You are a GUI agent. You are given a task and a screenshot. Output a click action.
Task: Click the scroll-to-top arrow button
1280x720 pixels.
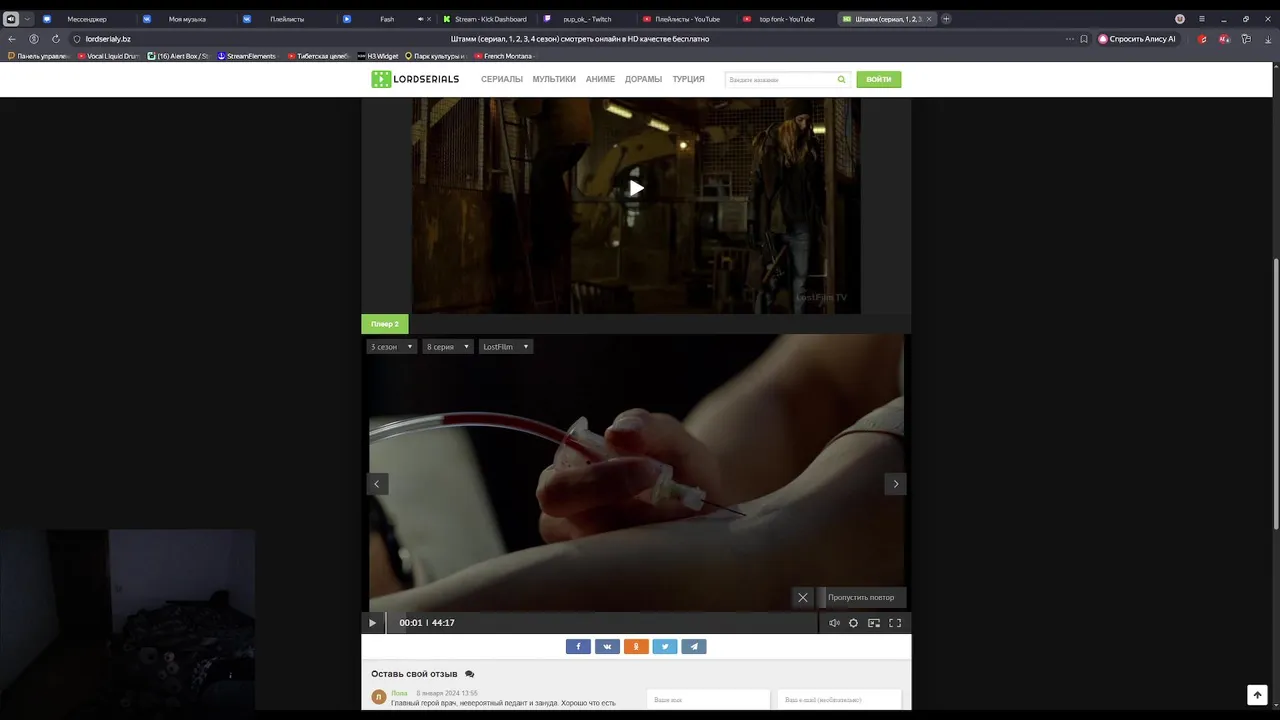pos(1258,695)
